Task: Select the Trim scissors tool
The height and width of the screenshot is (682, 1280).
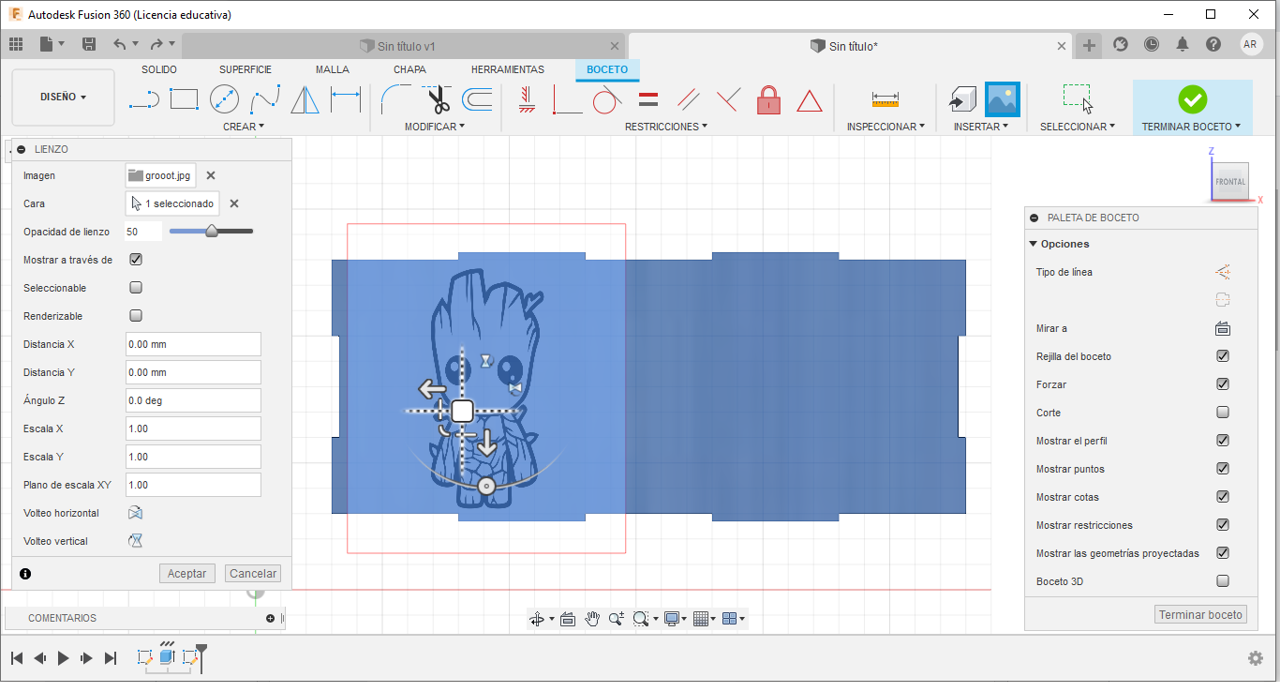Action: coord(437,100)
